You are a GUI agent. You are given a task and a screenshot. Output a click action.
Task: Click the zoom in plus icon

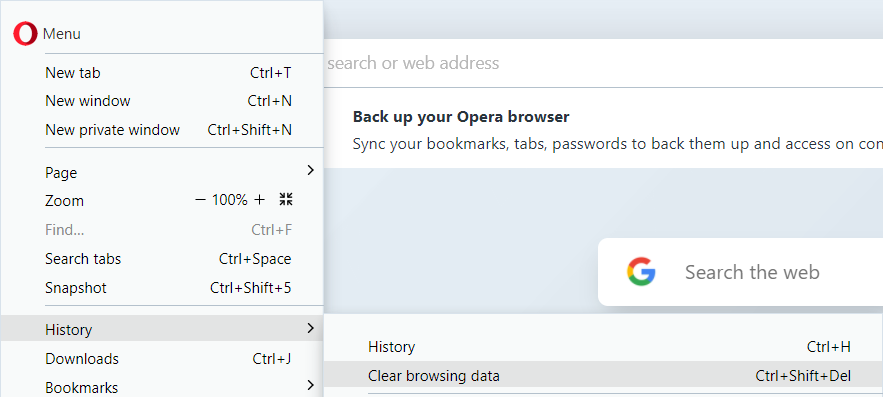259,199
